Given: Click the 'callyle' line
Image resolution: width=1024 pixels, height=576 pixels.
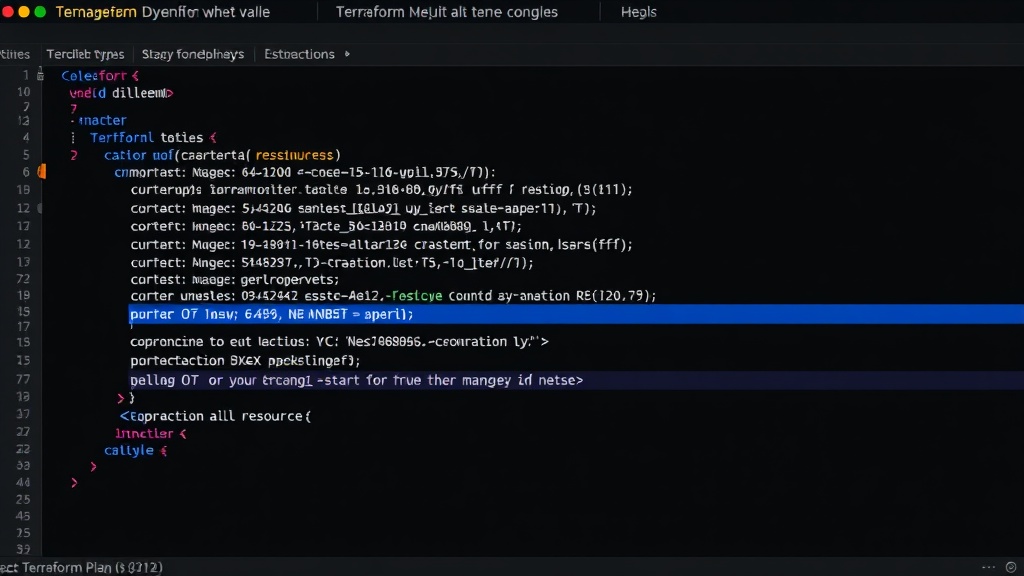Looking at the screenshot, I should (135, 451).
